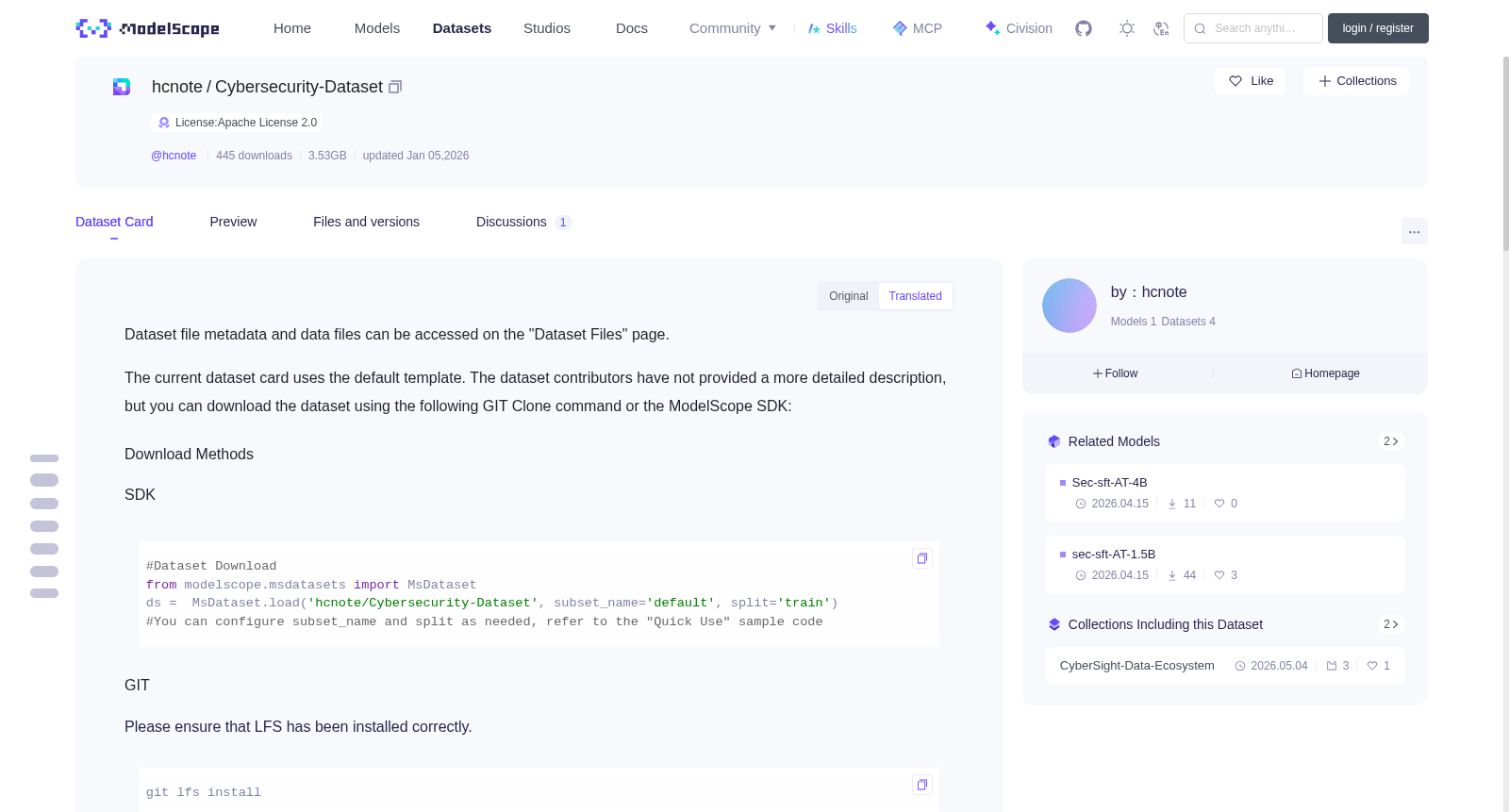
Task: Click the page vertical scrollbar
Action: pyautogui.click(x=1505, y=154)
